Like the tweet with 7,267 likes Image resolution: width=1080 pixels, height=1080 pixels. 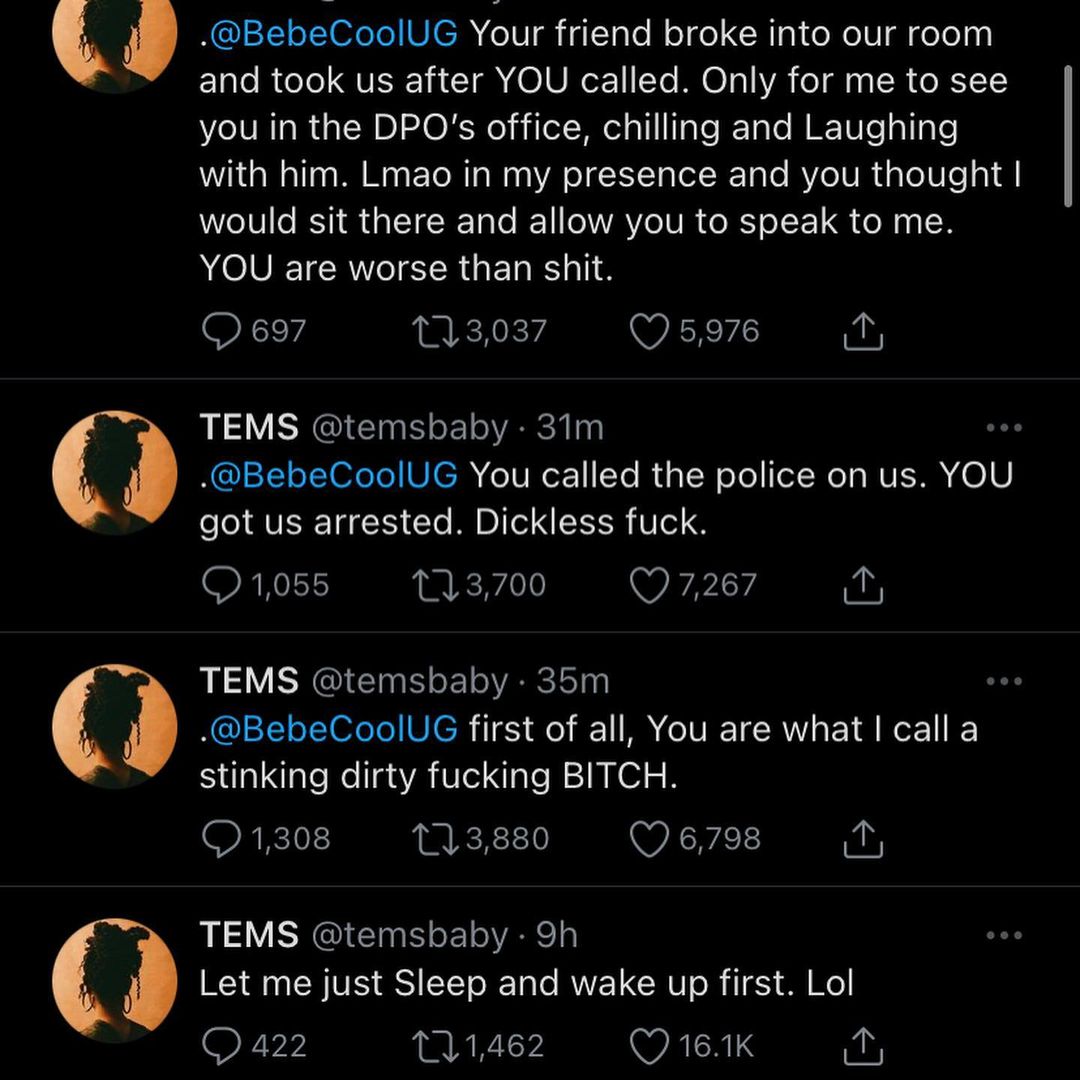coord(650,585)
